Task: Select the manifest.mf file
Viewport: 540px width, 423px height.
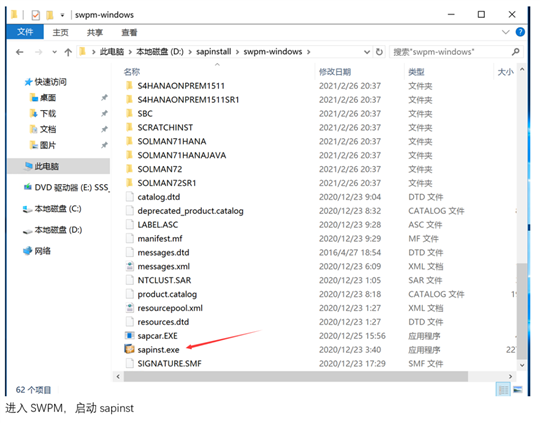Action: 160,238
